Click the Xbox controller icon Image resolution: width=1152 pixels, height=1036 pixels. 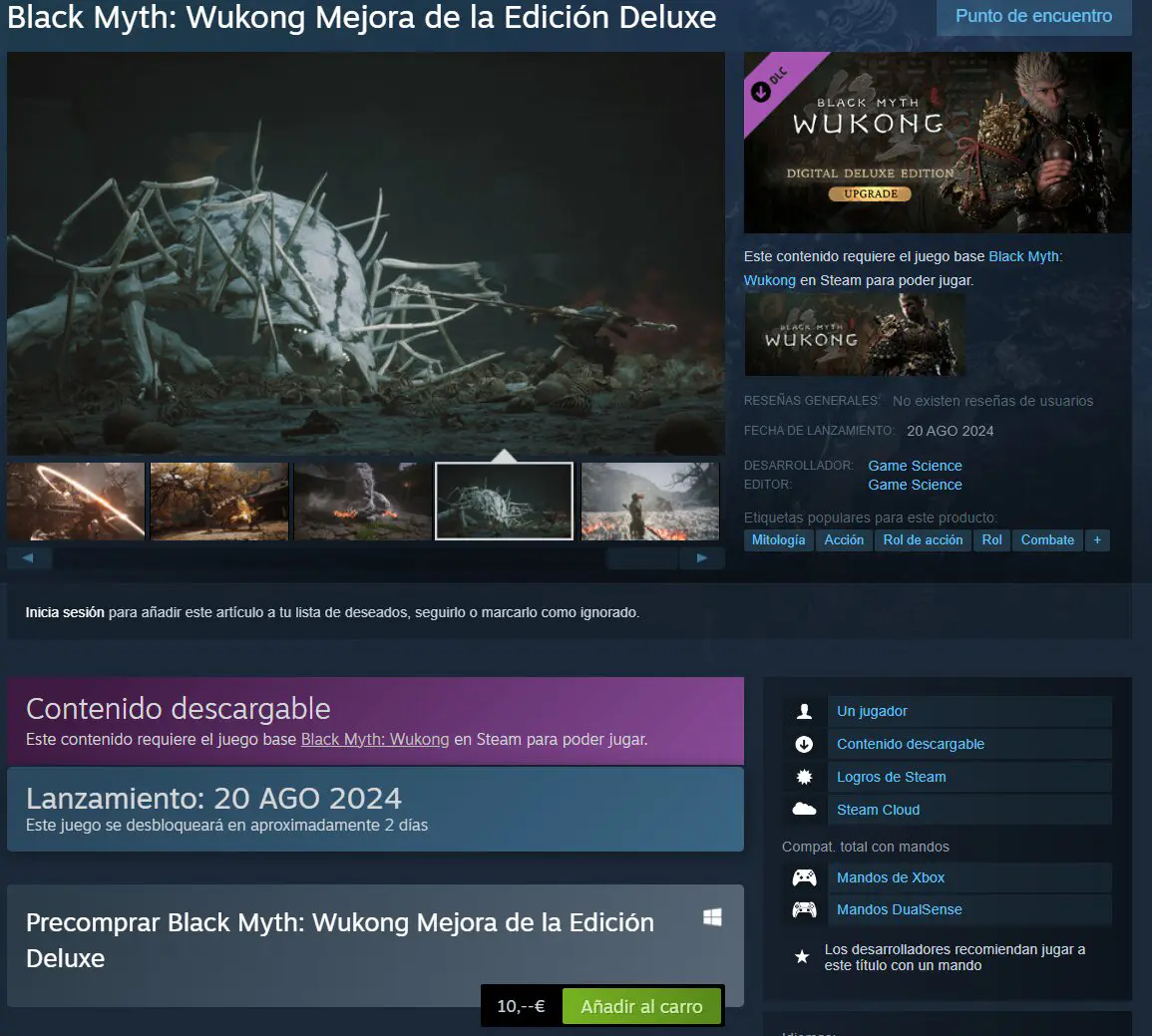[x=805, y=877]
